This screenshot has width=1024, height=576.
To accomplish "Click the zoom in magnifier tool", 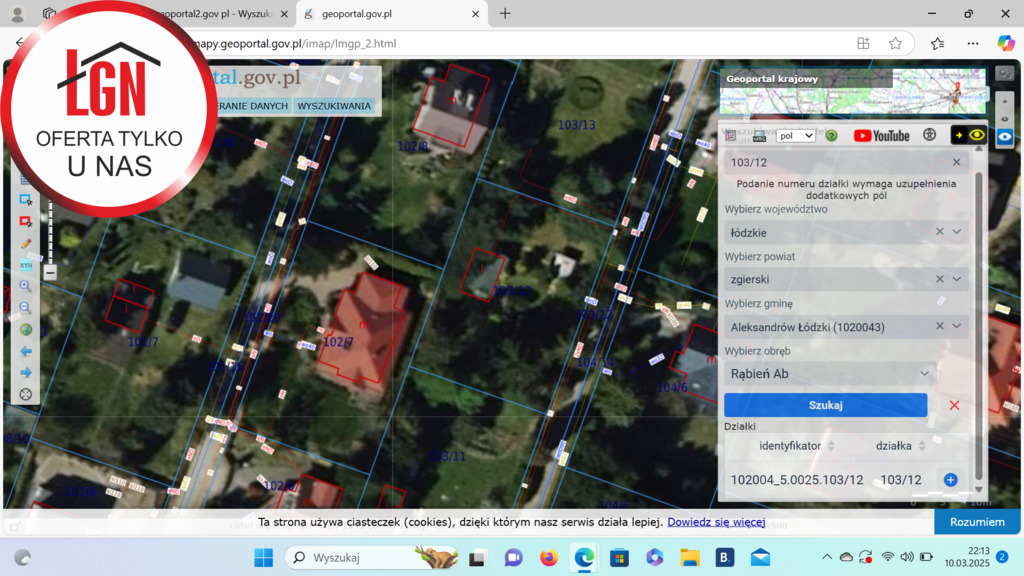I will pyautogui.click(x=26, y=286).
